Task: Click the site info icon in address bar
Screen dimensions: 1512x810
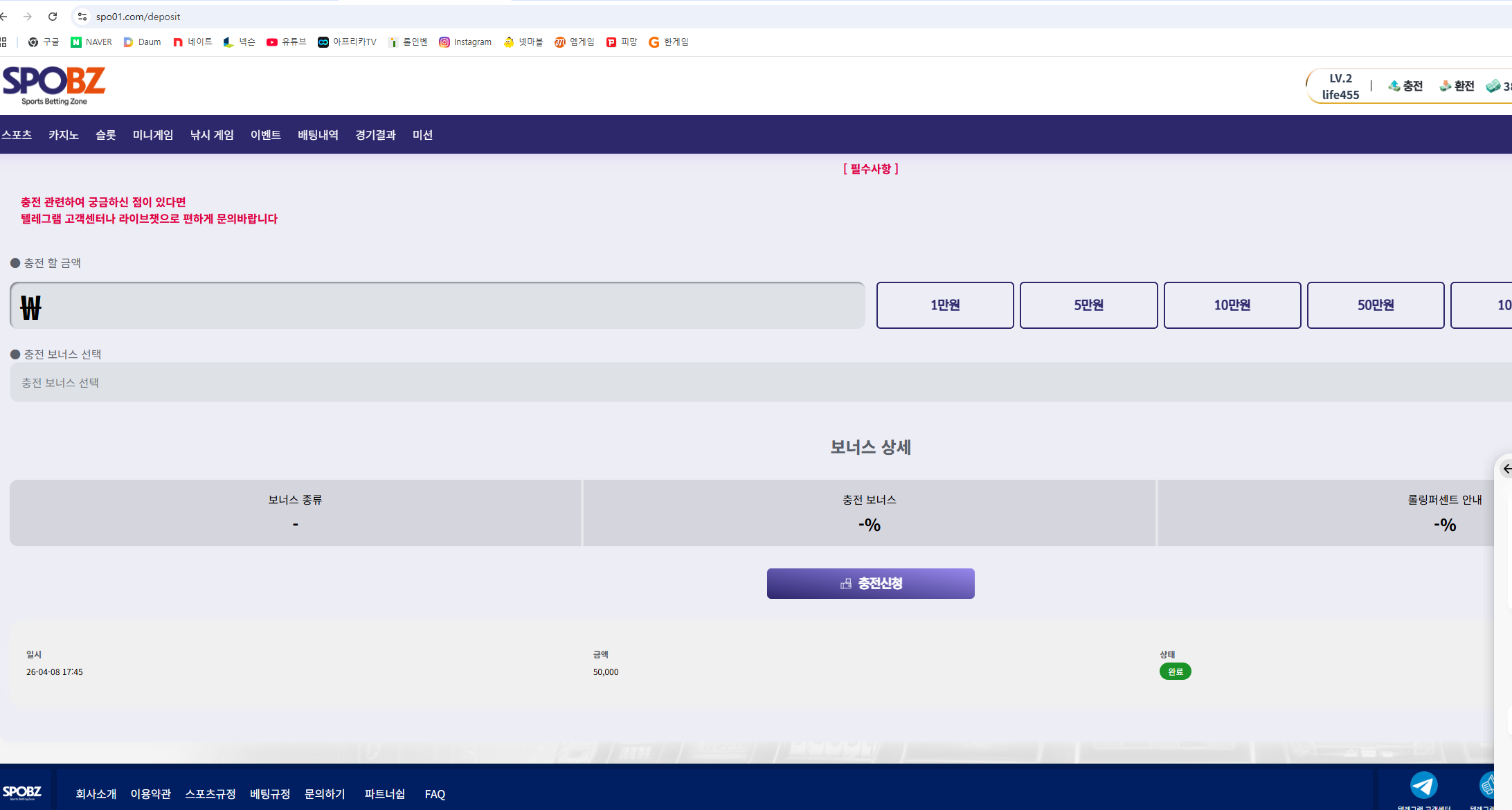Action: coord(82,16)
